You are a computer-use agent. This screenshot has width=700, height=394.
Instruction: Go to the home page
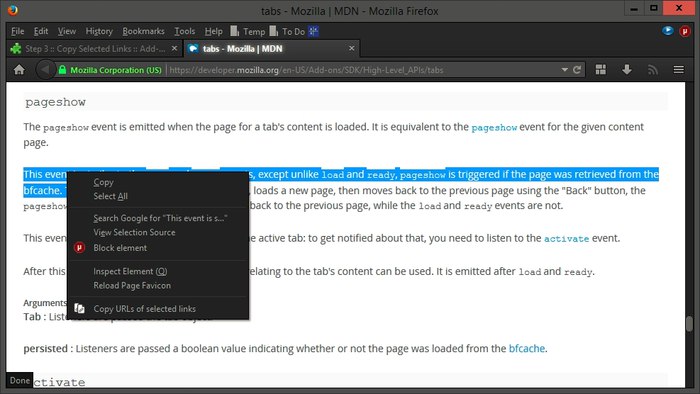point(19,70)
